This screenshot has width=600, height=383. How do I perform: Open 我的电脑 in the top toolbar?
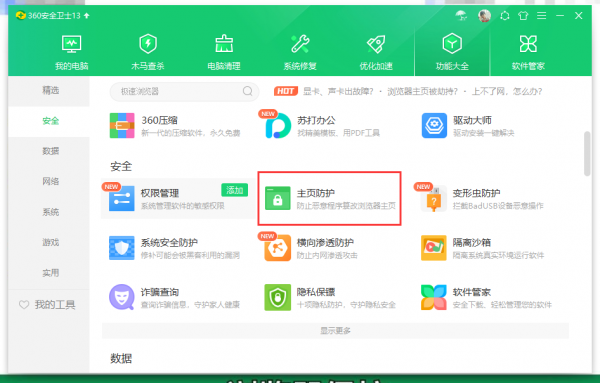click(72, 52)
